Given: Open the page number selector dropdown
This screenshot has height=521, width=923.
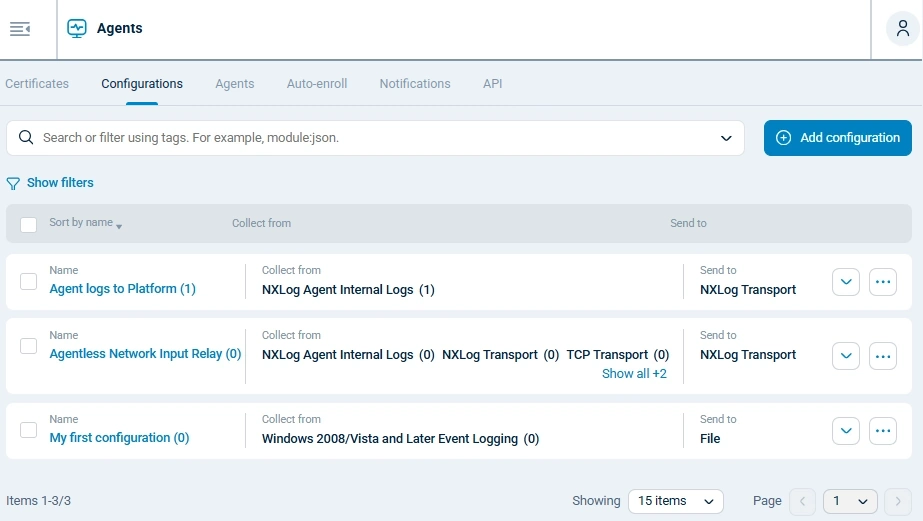Looking at the screenshot, I should [x=849, y=501].
